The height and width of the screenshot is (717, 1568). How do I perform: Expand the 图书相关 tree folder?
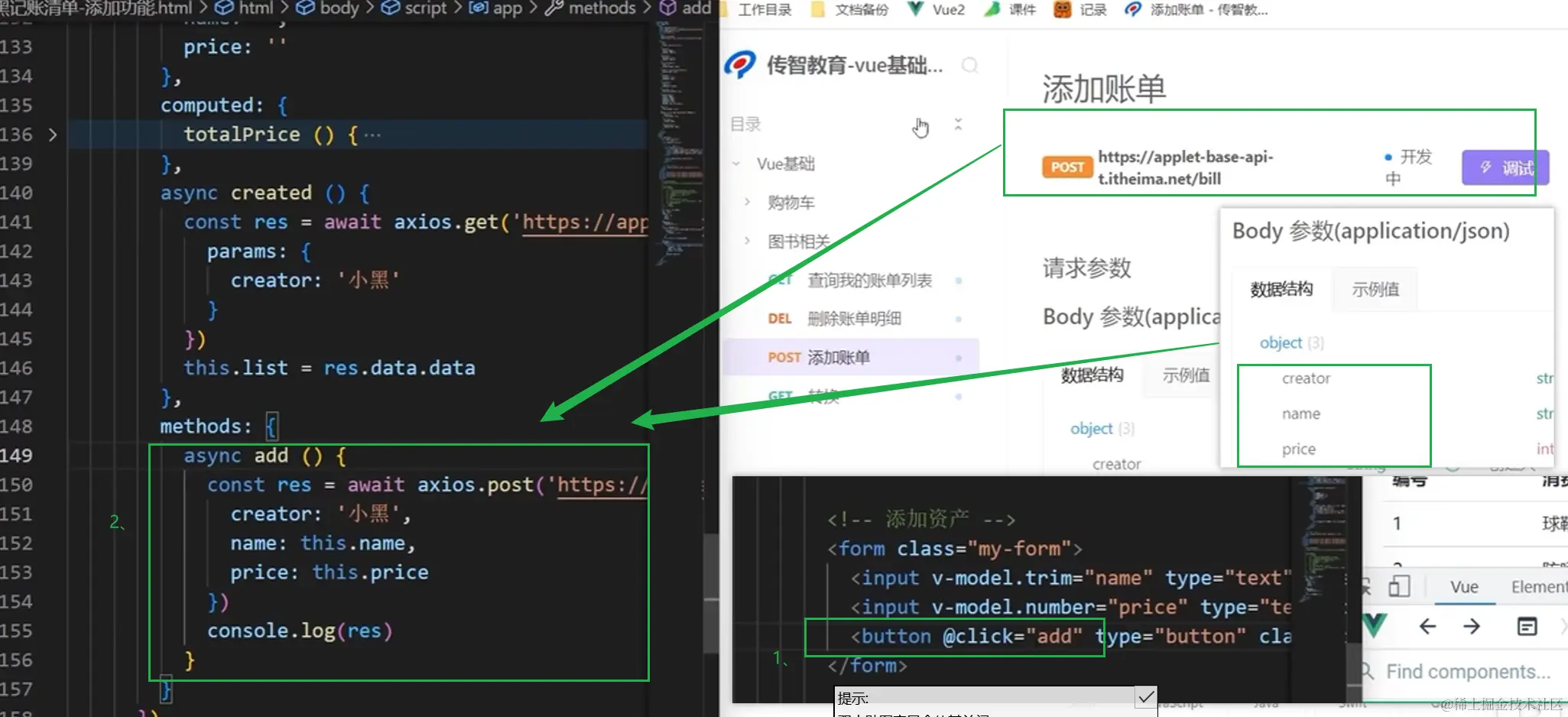point(748,241)
